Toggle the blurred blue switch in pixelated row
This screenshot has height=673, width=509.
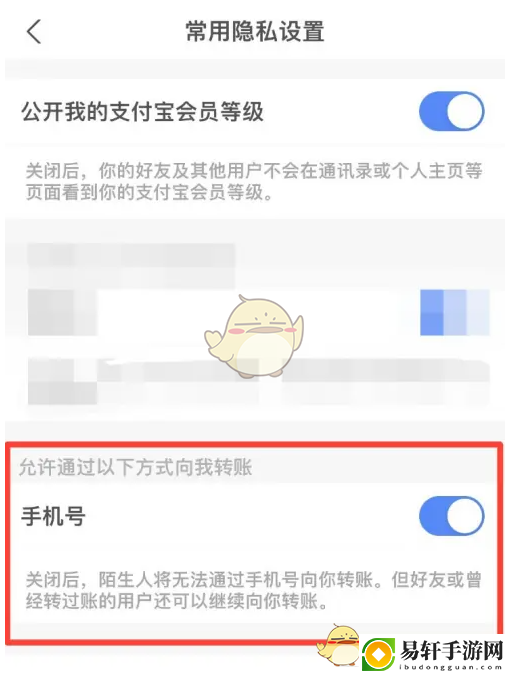(x=454, y=312)
